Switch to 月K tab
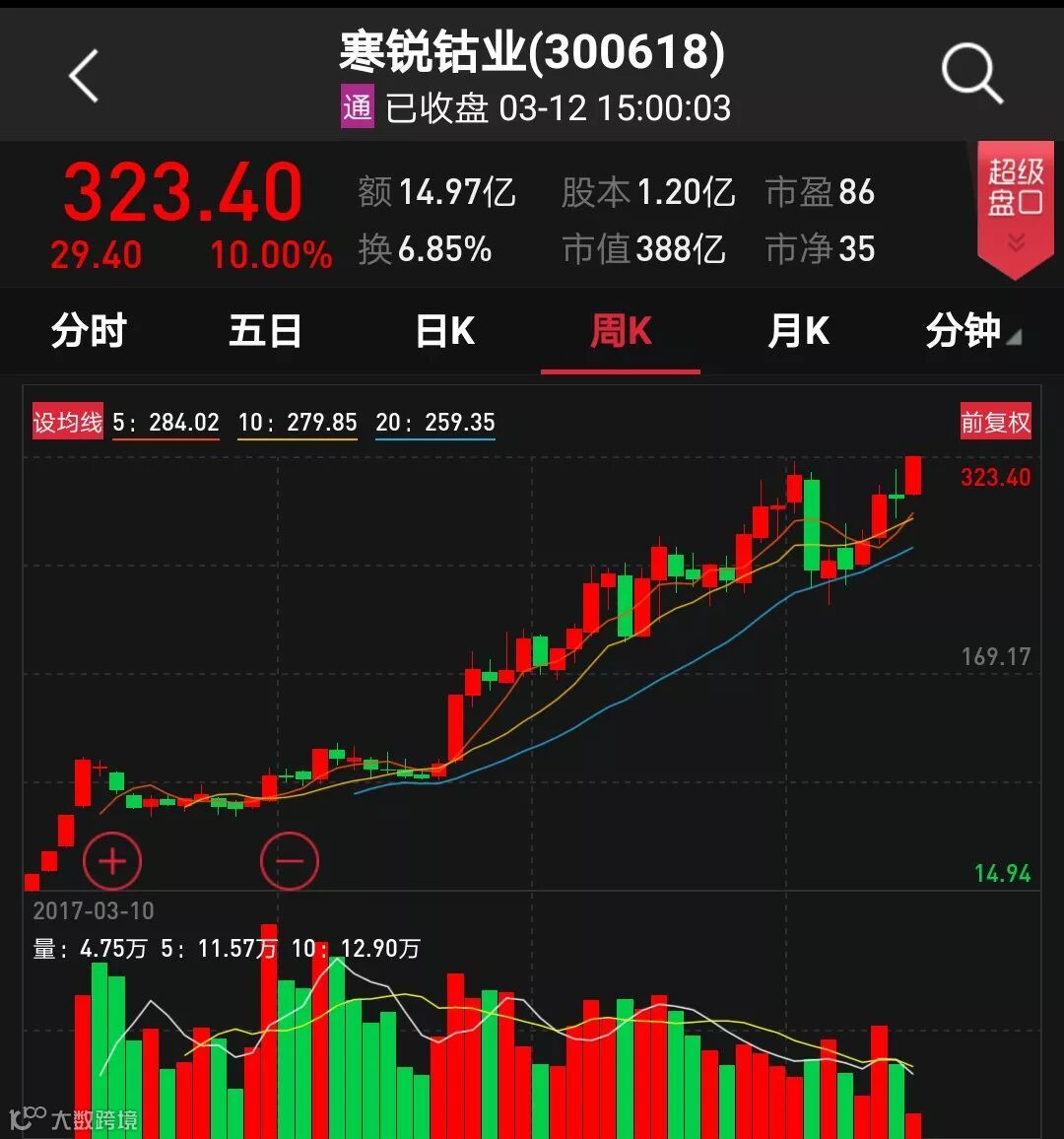The image size is (1064, 1139). (798, 331)
